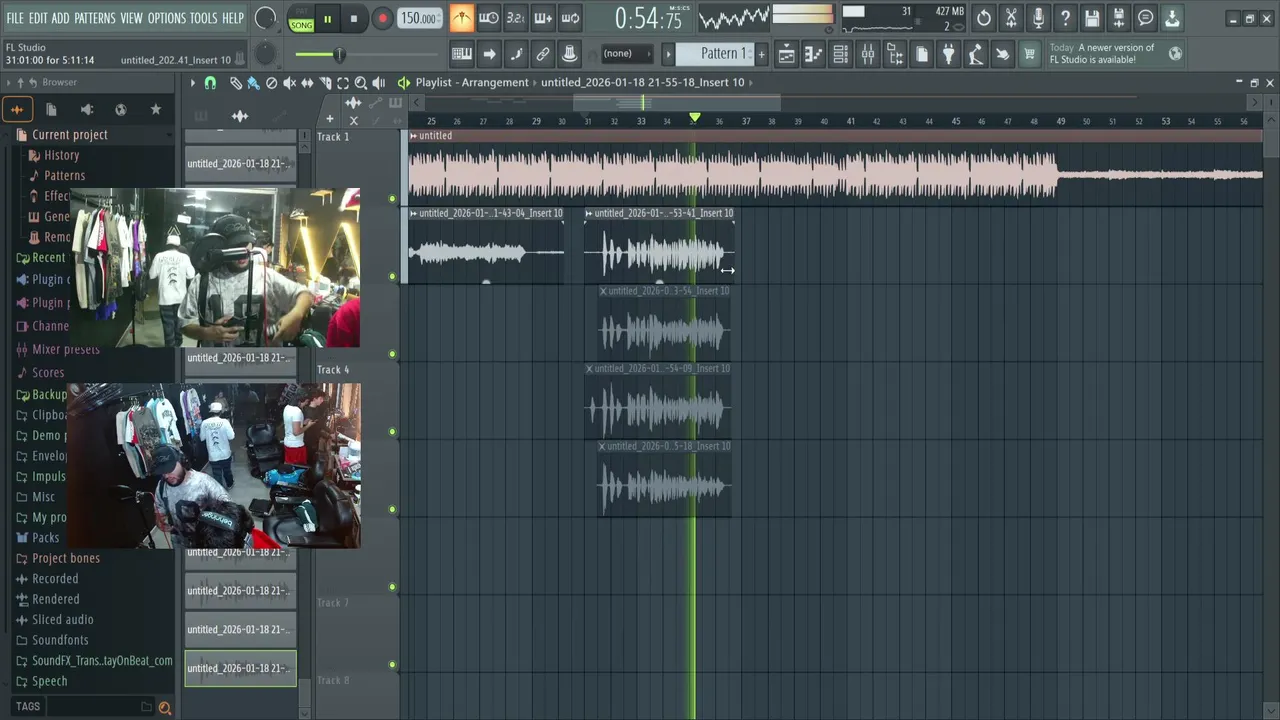Toggle PAT/SONG playback mode switch
Viewport: 1280px width, 720px height.
click(301, 19)
